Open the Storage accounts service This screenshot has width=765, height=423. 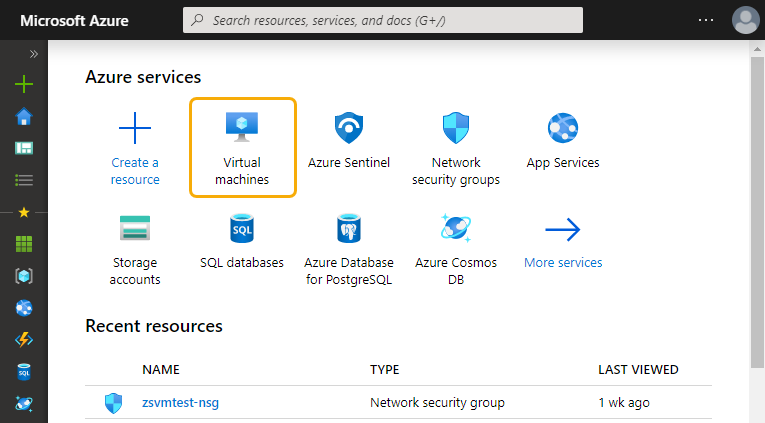(135, 247)
